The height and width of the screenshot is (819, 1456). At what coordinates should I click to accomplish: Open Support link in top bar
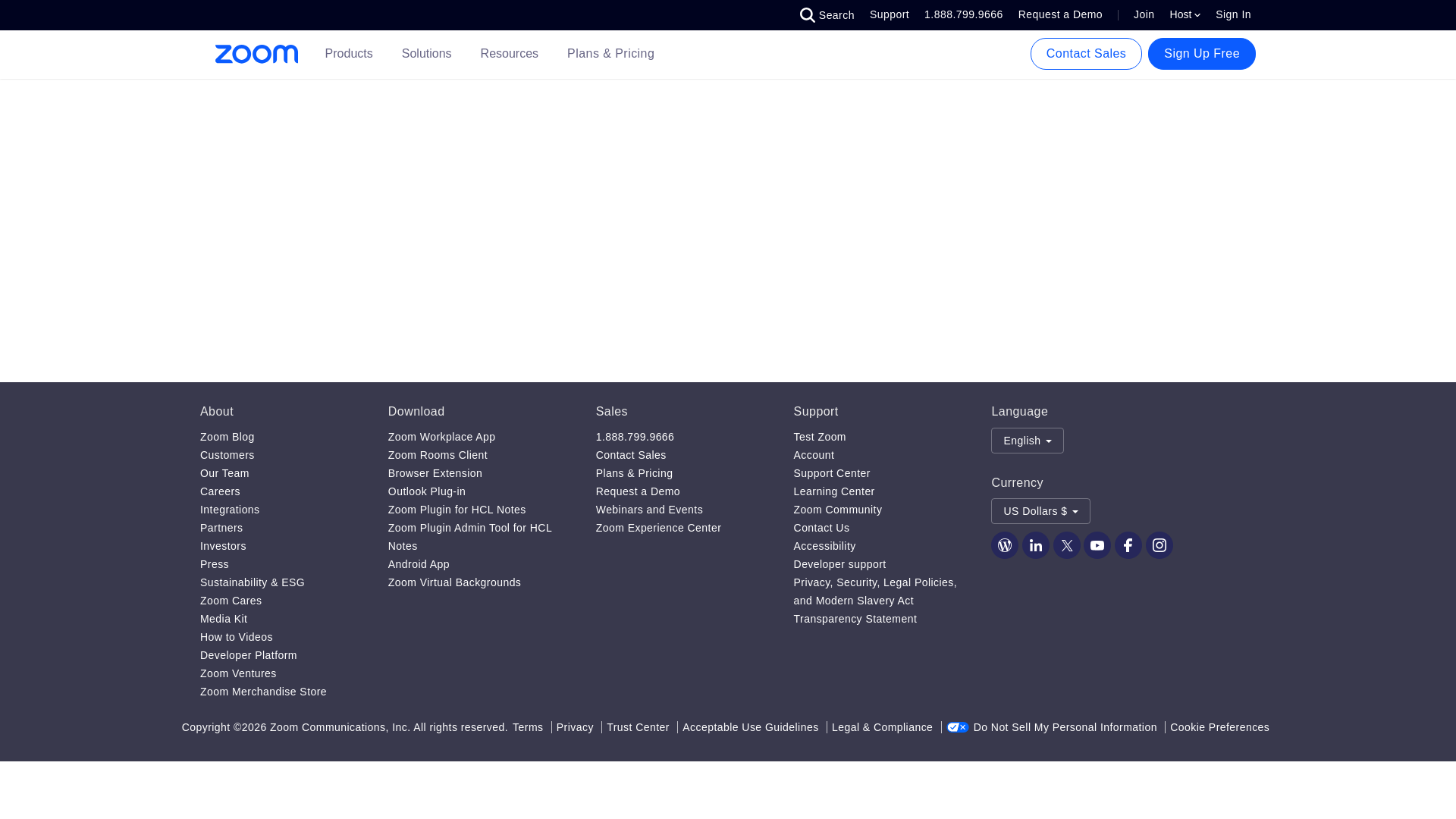(890, 15)
